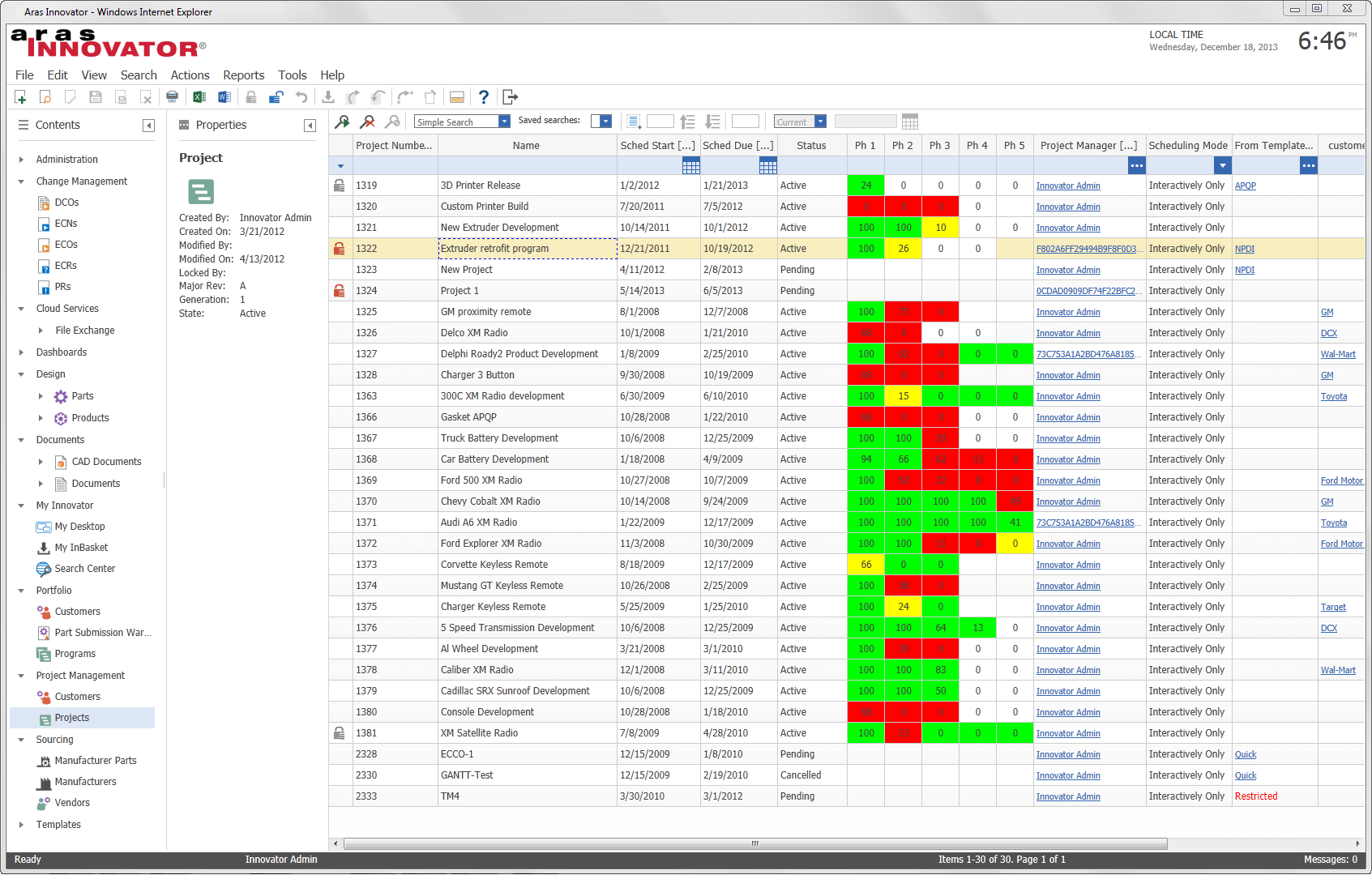Export the grid to Excel
This screenshot has height=875, width=1372.
pyautogui.click(x=199, y=97)
